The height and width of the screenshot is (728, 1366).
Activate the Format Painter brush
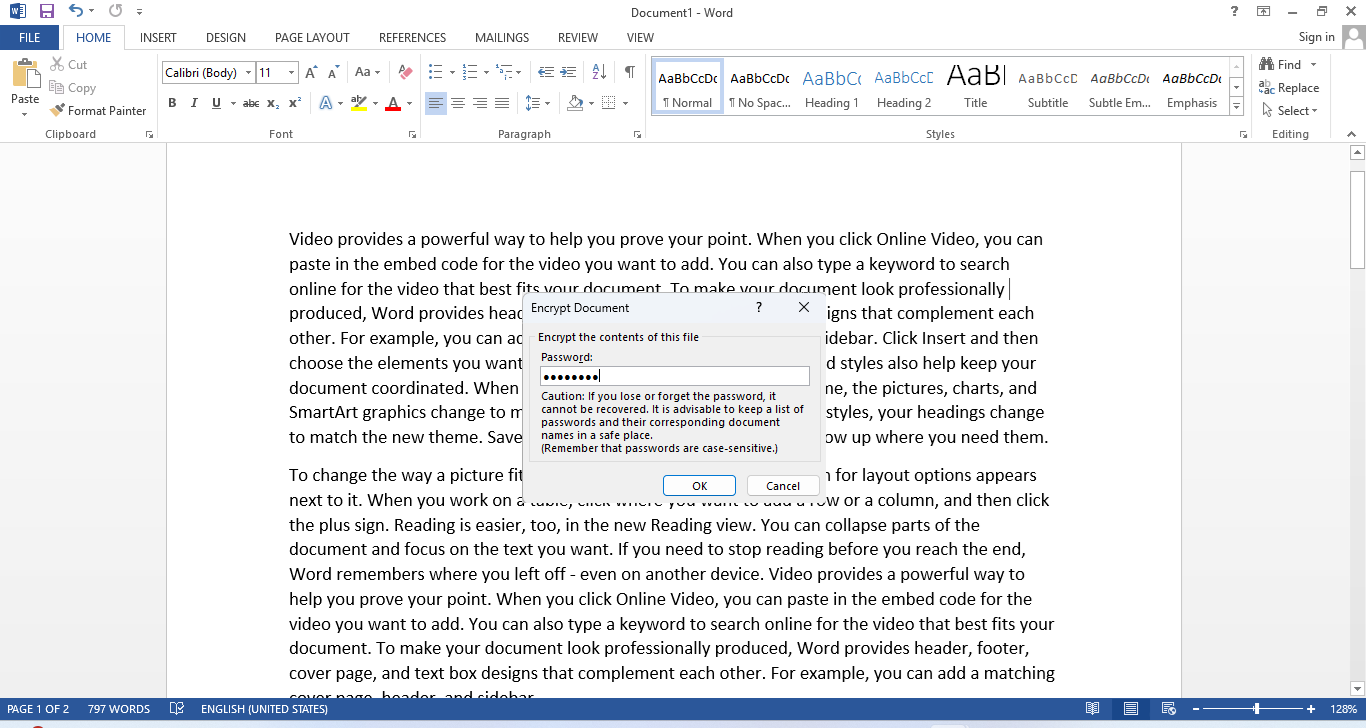[98, 111]
